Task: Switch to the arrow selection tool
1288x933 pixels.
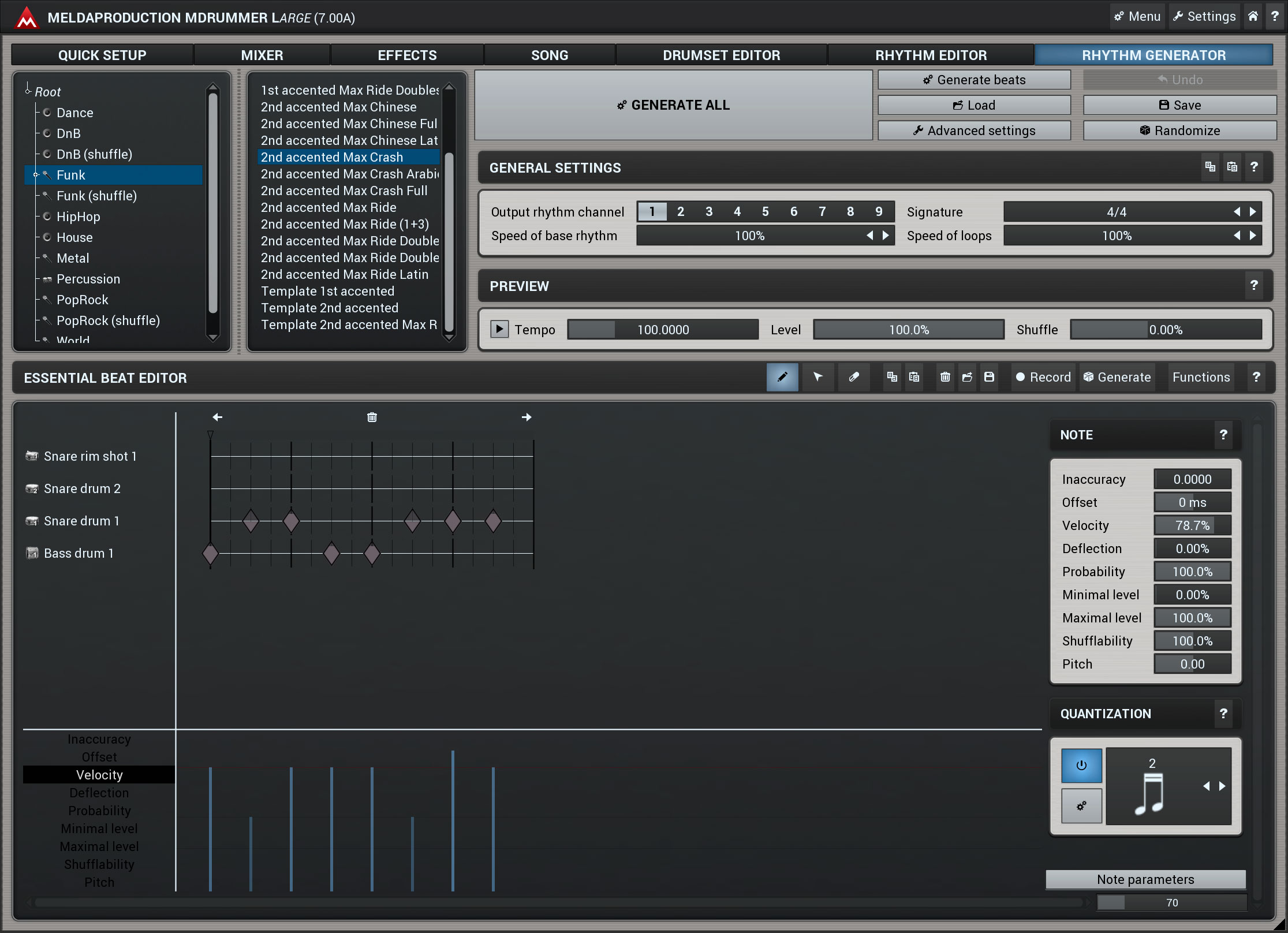Action: pos(818,377)
